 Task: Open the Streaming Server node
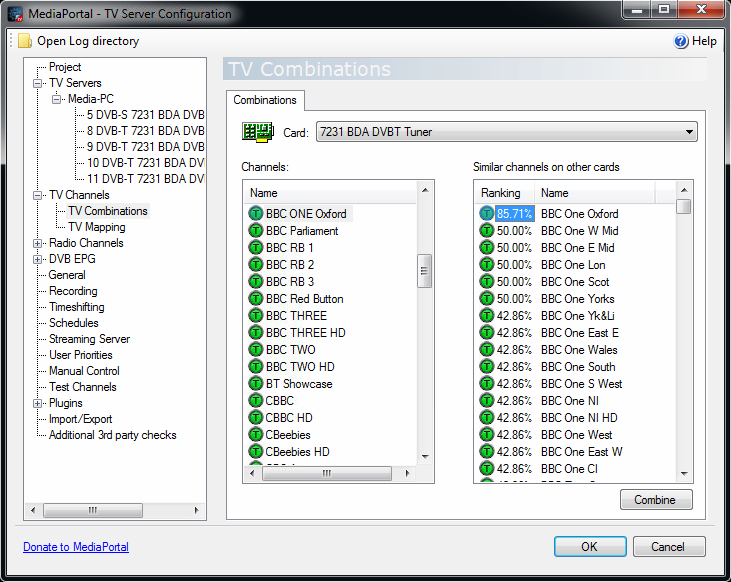click(x=89, y=339)
